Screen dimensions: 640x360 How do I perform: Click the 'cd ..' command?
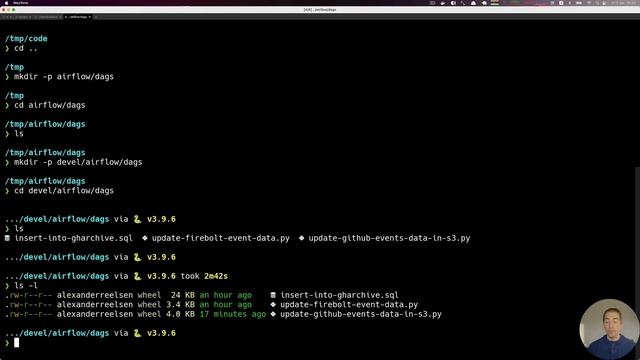click(x=26, y=48)
